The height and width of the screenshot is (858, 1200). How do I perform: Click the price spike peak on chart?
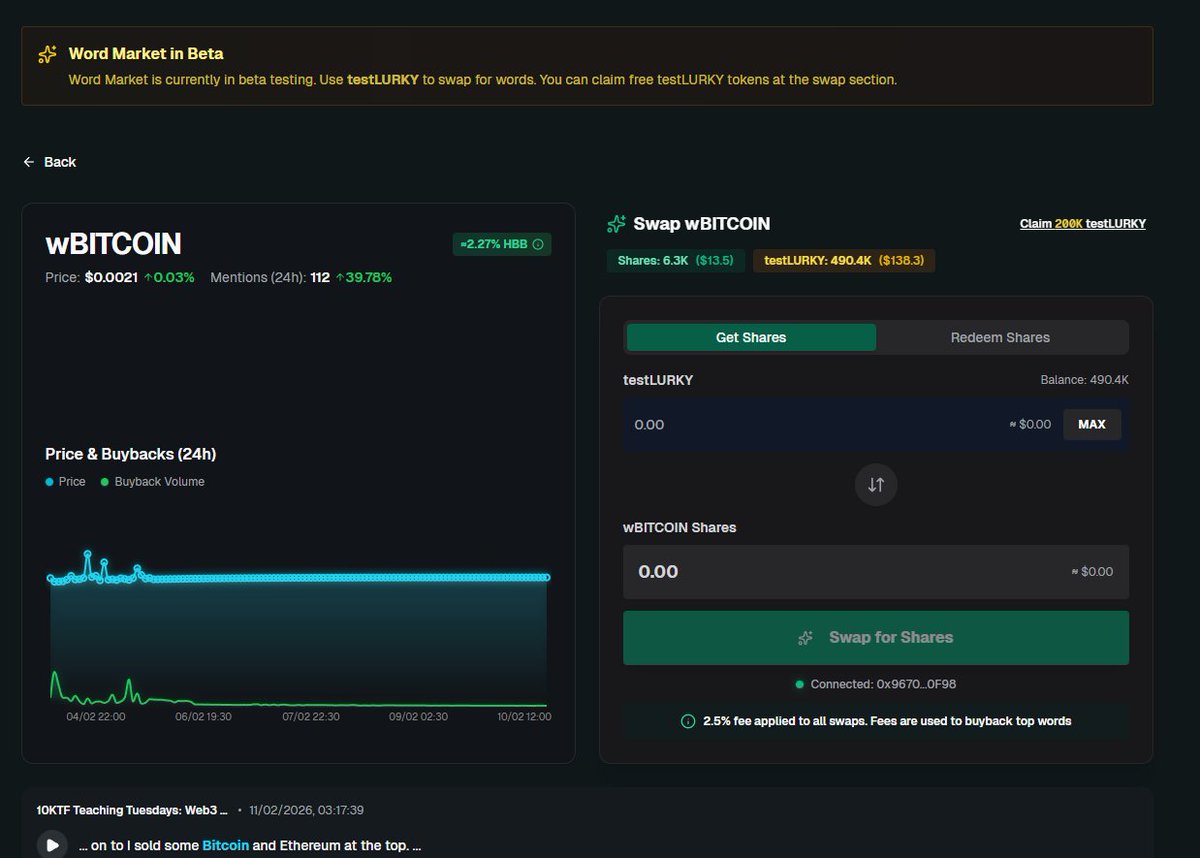point(87,553)
